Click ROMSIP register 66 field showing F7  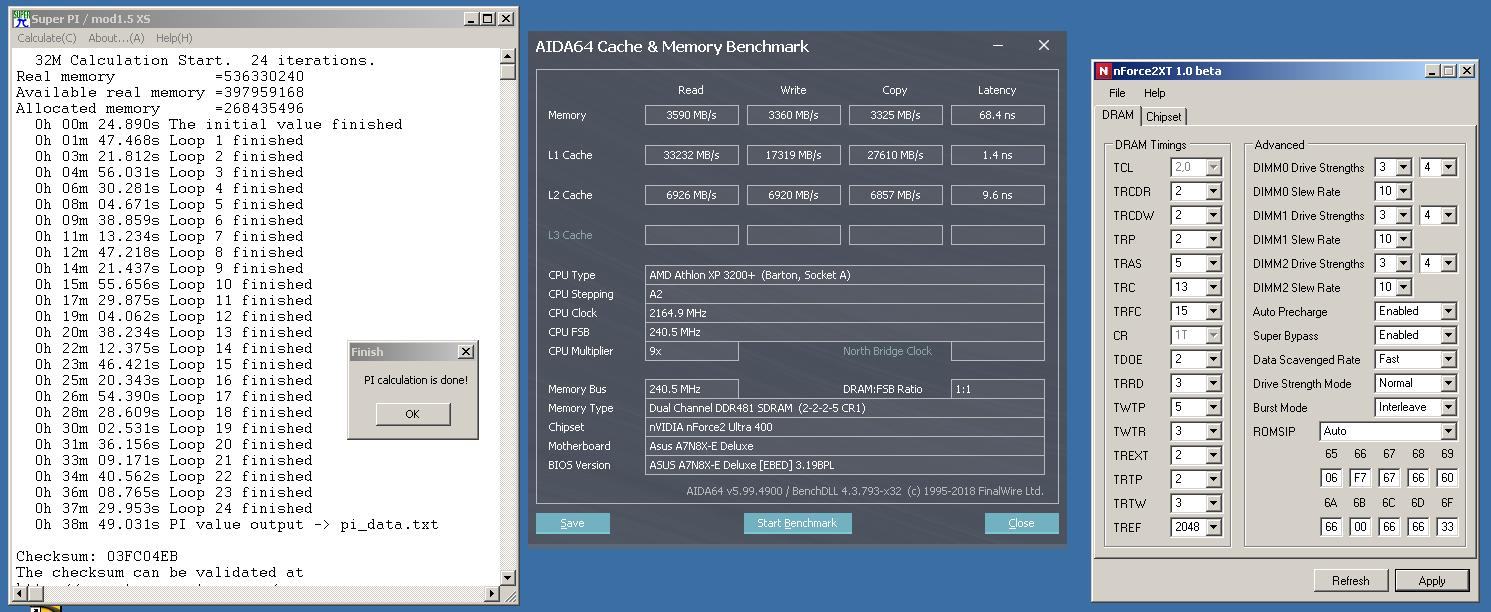coord(1359,479)
